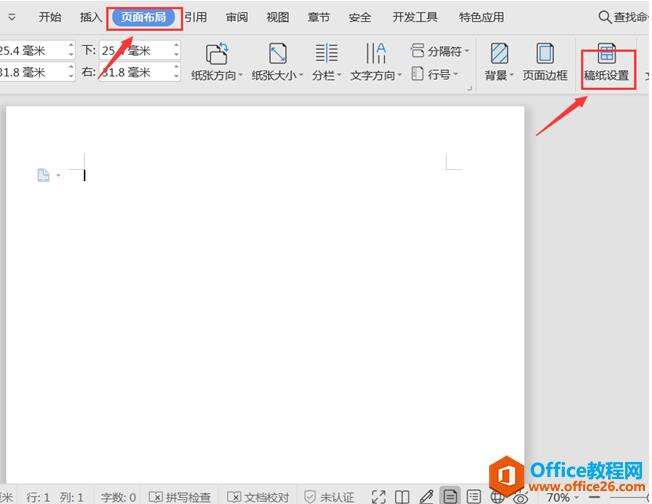Open the page setup dialog launcher

click(469, 88)
